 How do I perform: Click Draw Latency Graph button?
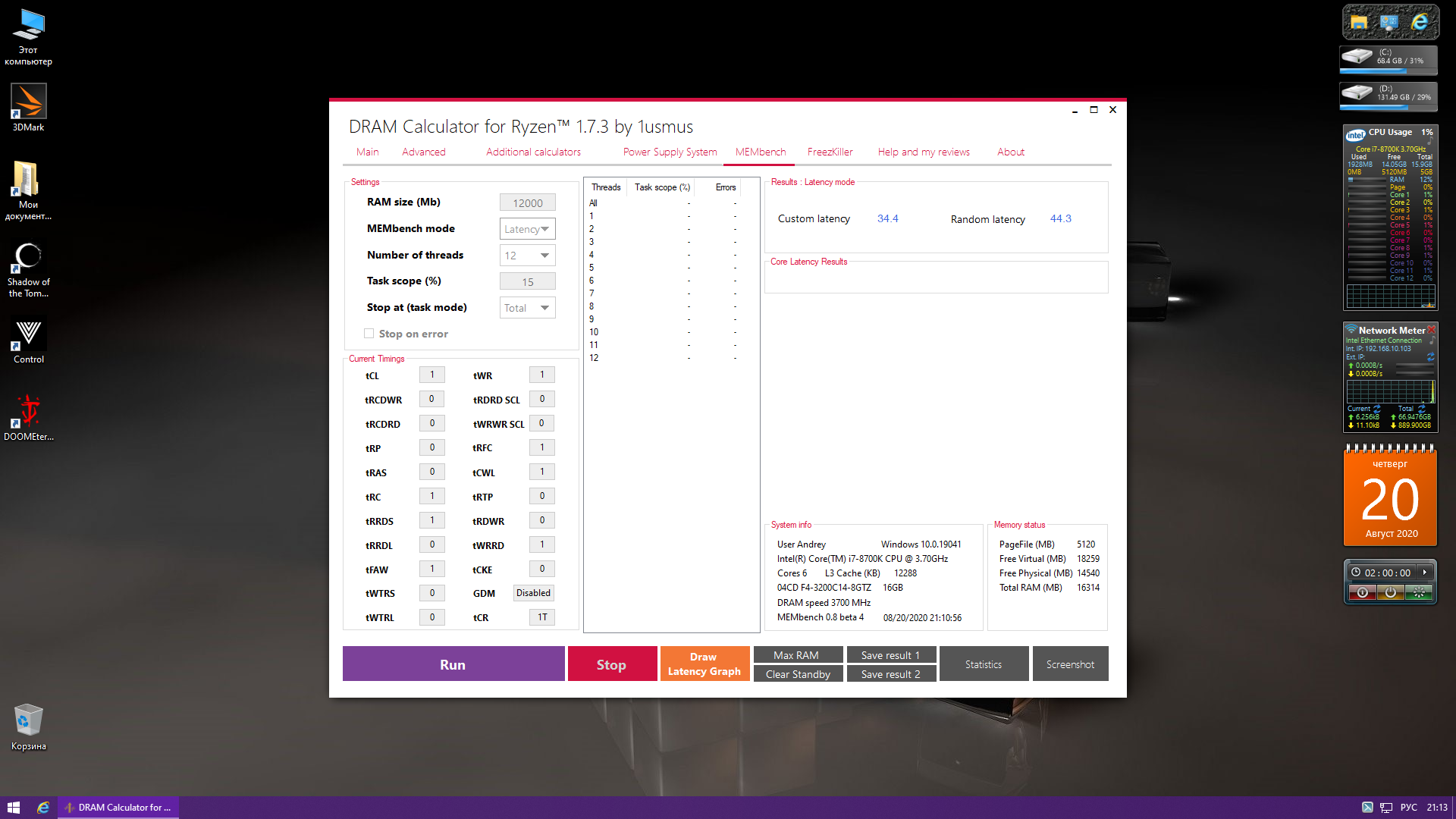(704, 664)
